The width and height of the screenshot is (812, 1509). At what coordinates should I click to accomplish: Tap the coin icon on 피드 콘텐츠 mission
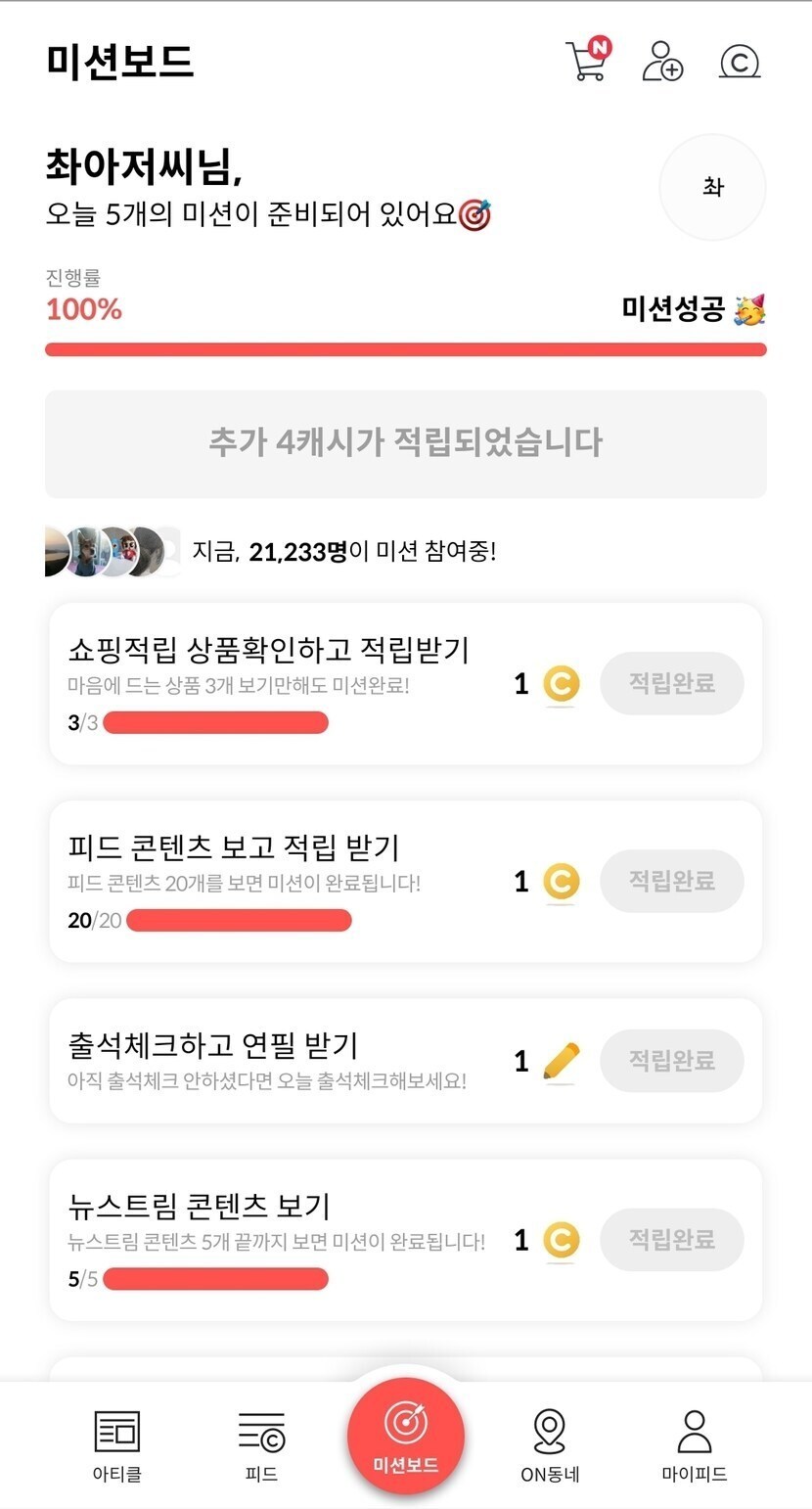coord(561,882)
